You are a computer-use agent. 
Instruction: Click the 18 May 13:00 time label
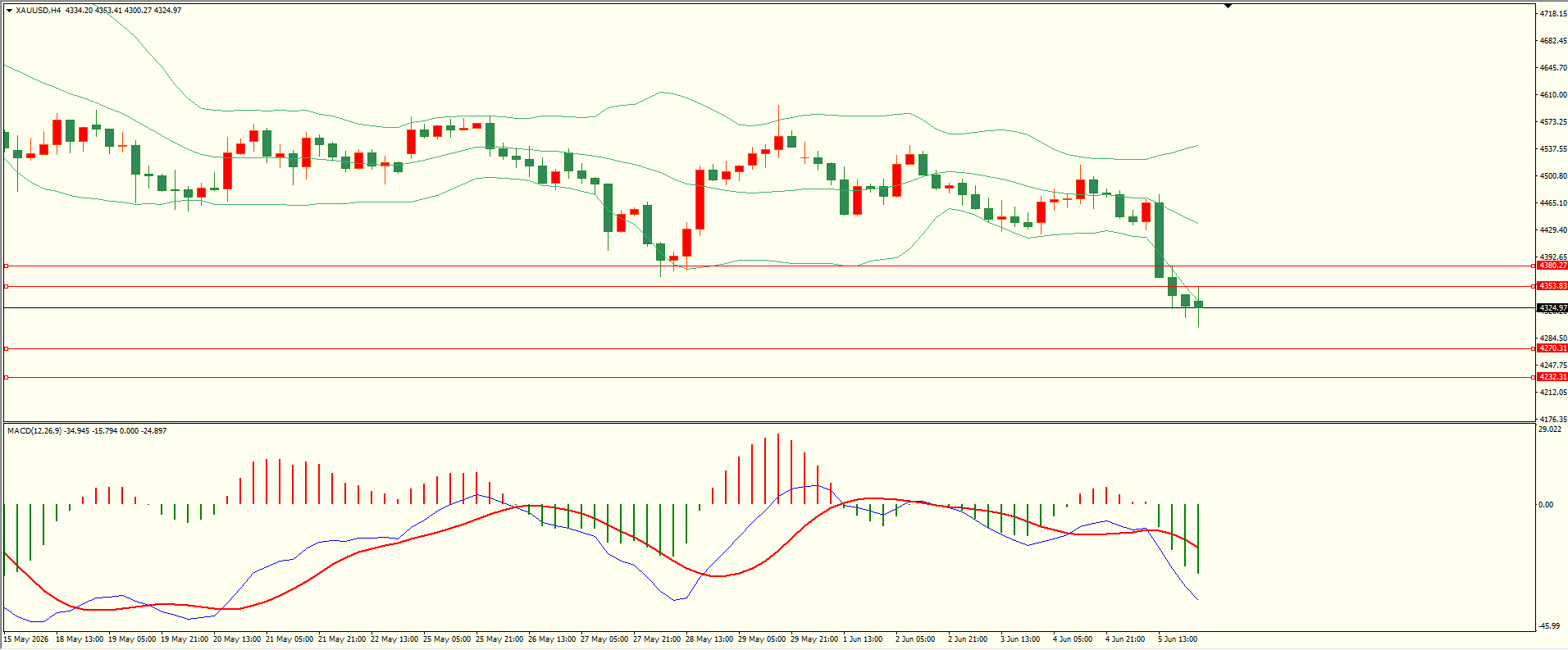(80, 639)
